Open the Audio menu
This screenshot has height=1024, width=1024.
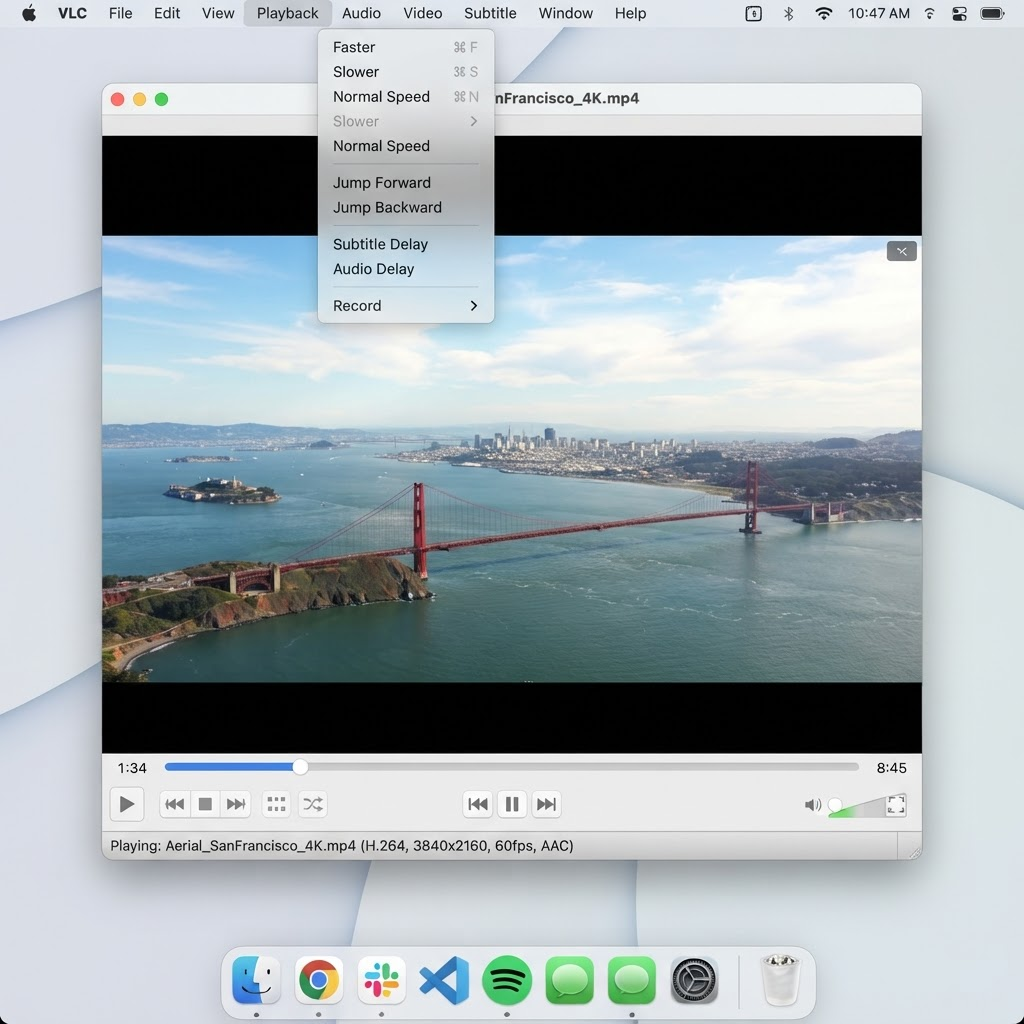pos(361,13)
